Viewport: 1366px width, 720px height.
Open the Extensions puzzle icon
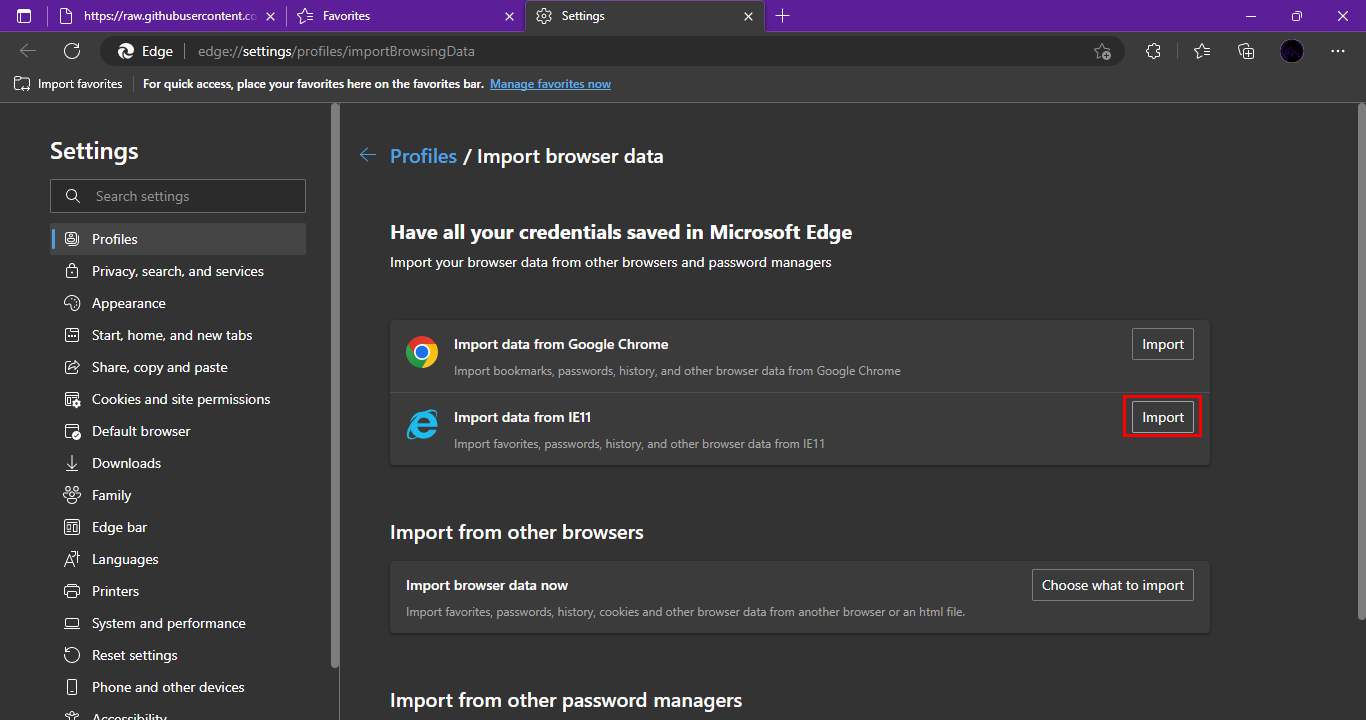click(1153, 51)
